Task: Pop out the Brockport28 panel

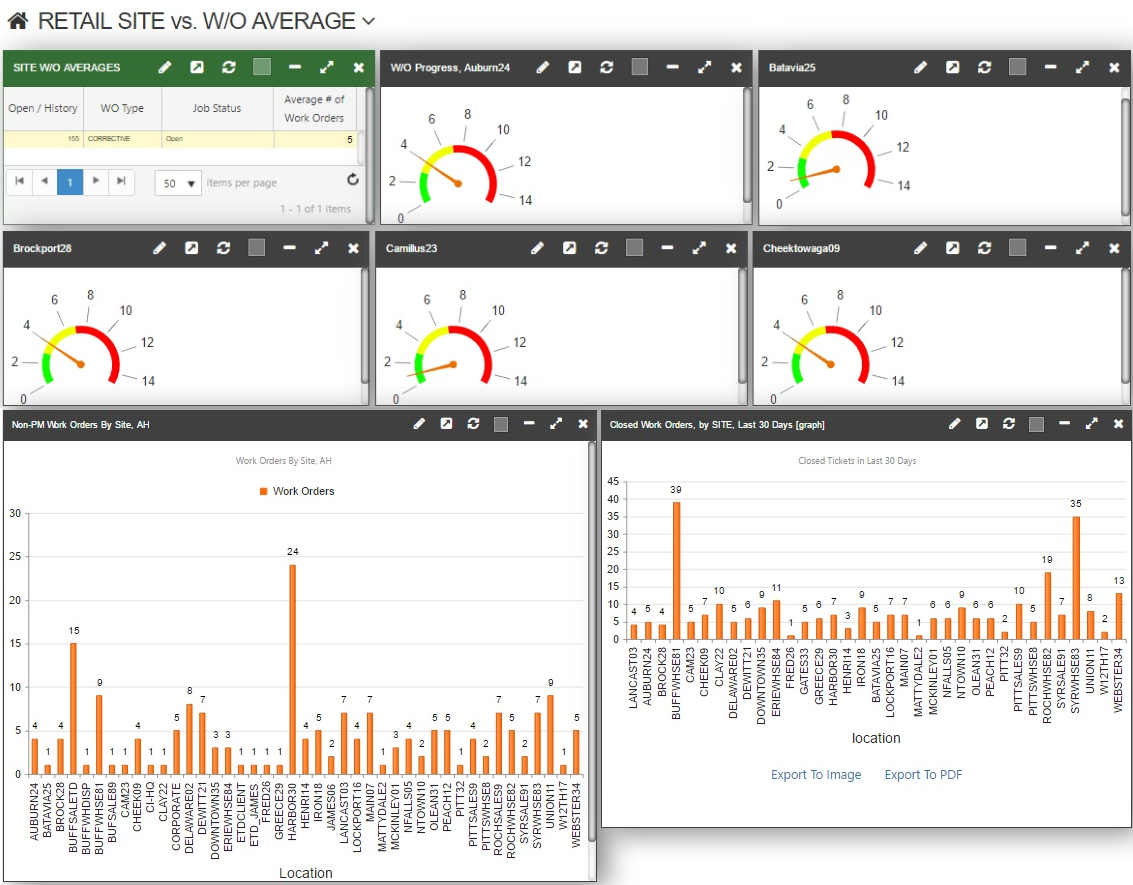Action: click(x=191, y=248)
